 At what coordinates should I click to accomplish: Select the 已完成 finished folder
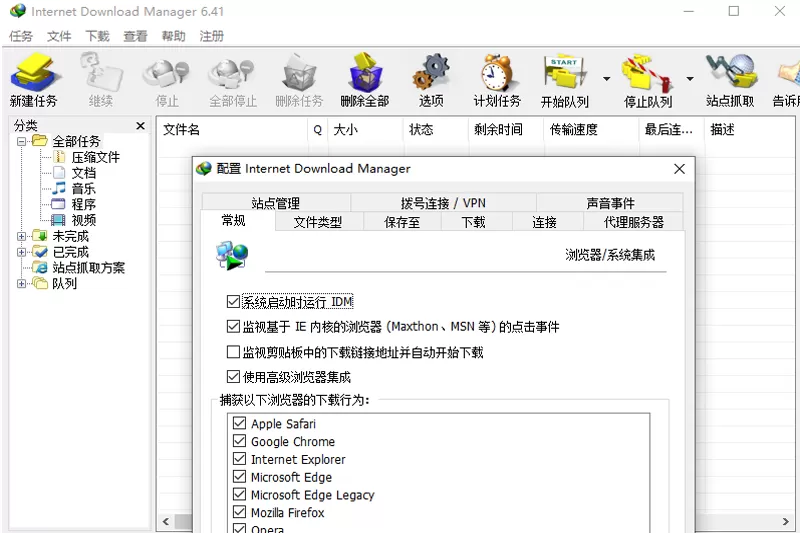[70, 252]
